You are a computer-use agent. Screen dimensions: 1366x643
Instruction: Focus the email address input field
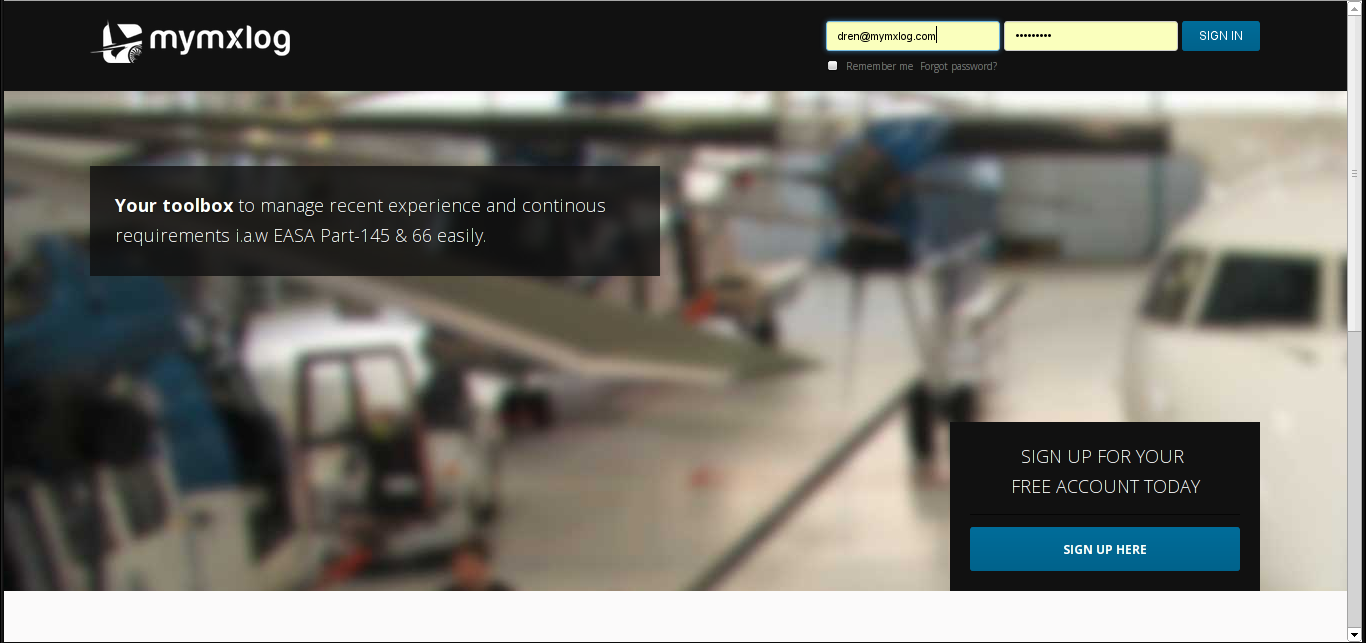click(x=912, y=36)
